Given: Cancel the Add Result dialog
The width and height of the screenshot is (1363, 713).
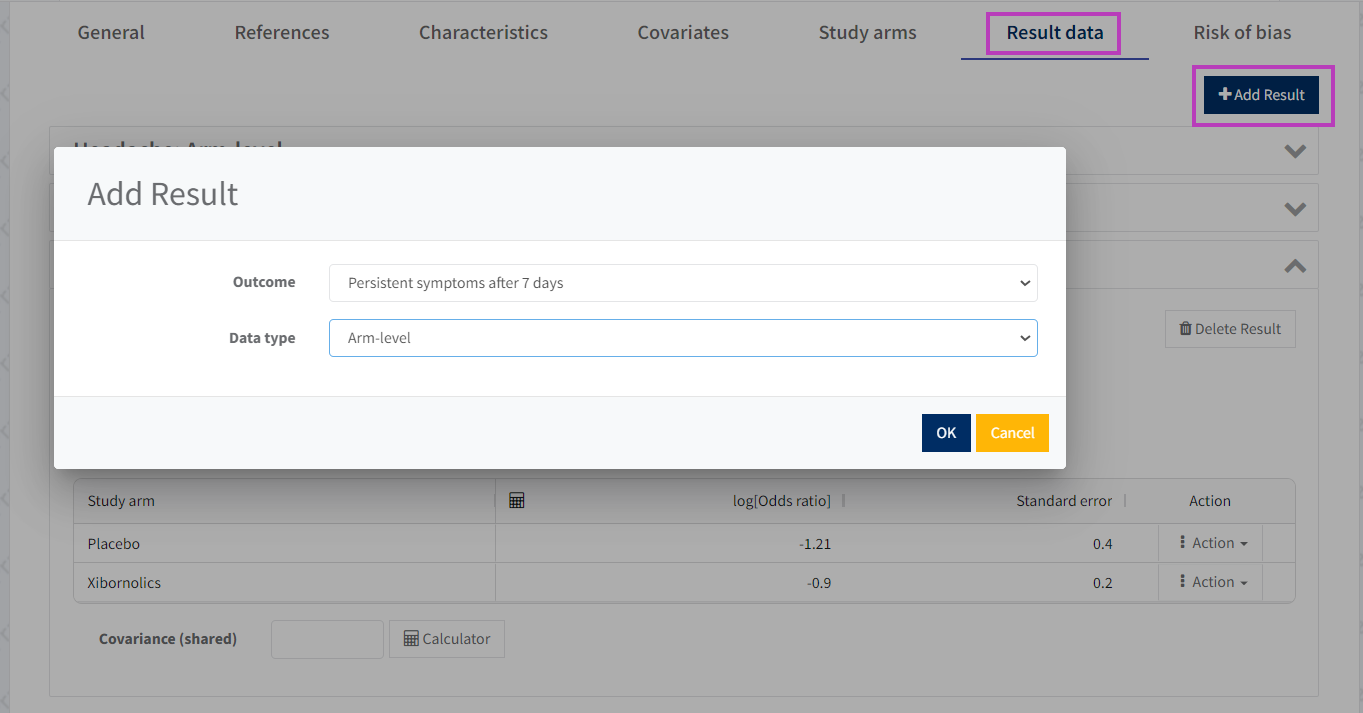Looking at the screenshot, I should (1012, 433).
